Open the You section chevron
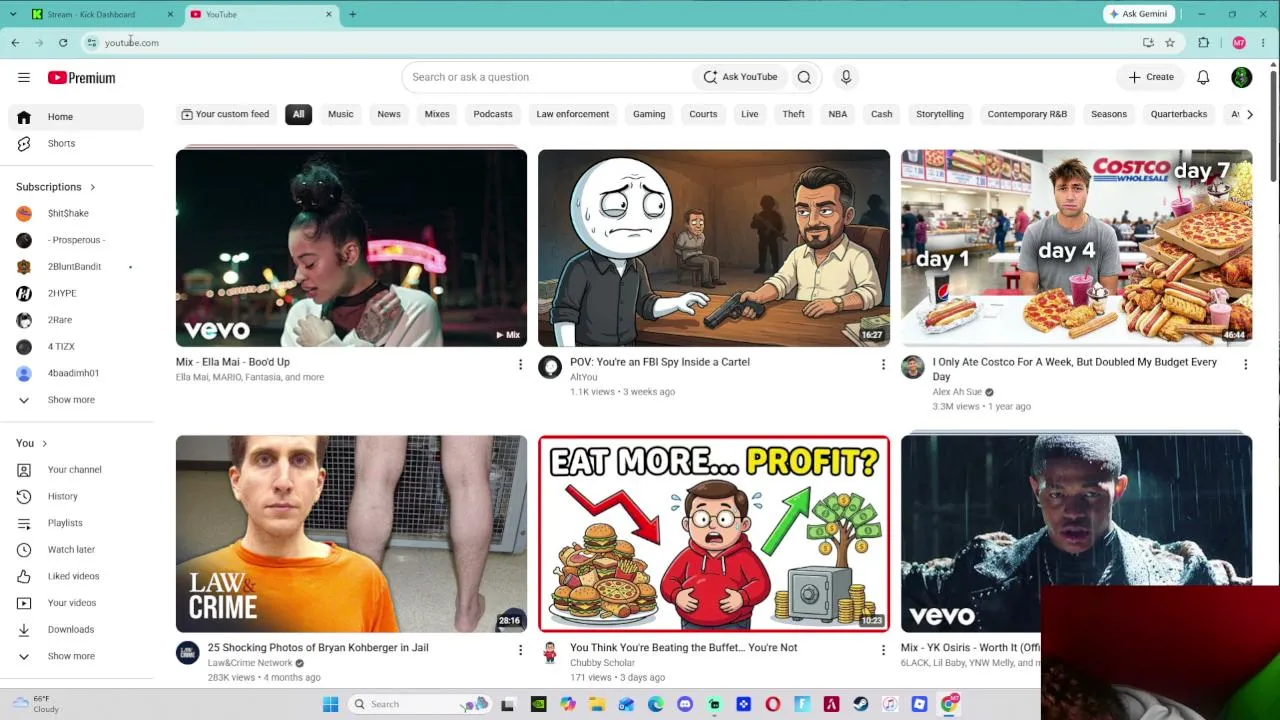Viewport: 1280px width, 720px height. point(44,444)
